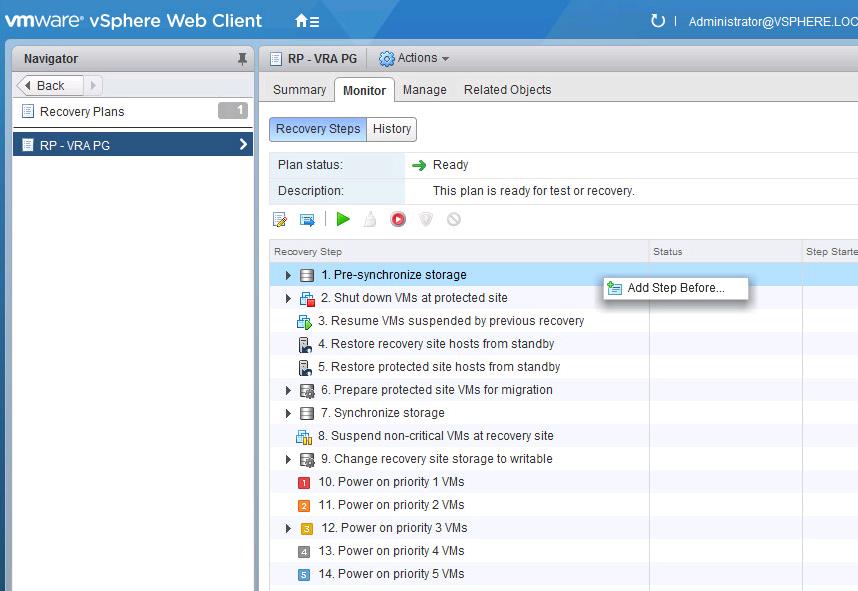Select step 5 Restore protected site hosts text
The height and width of the screenshot is (591, 858).
(439, 367)
